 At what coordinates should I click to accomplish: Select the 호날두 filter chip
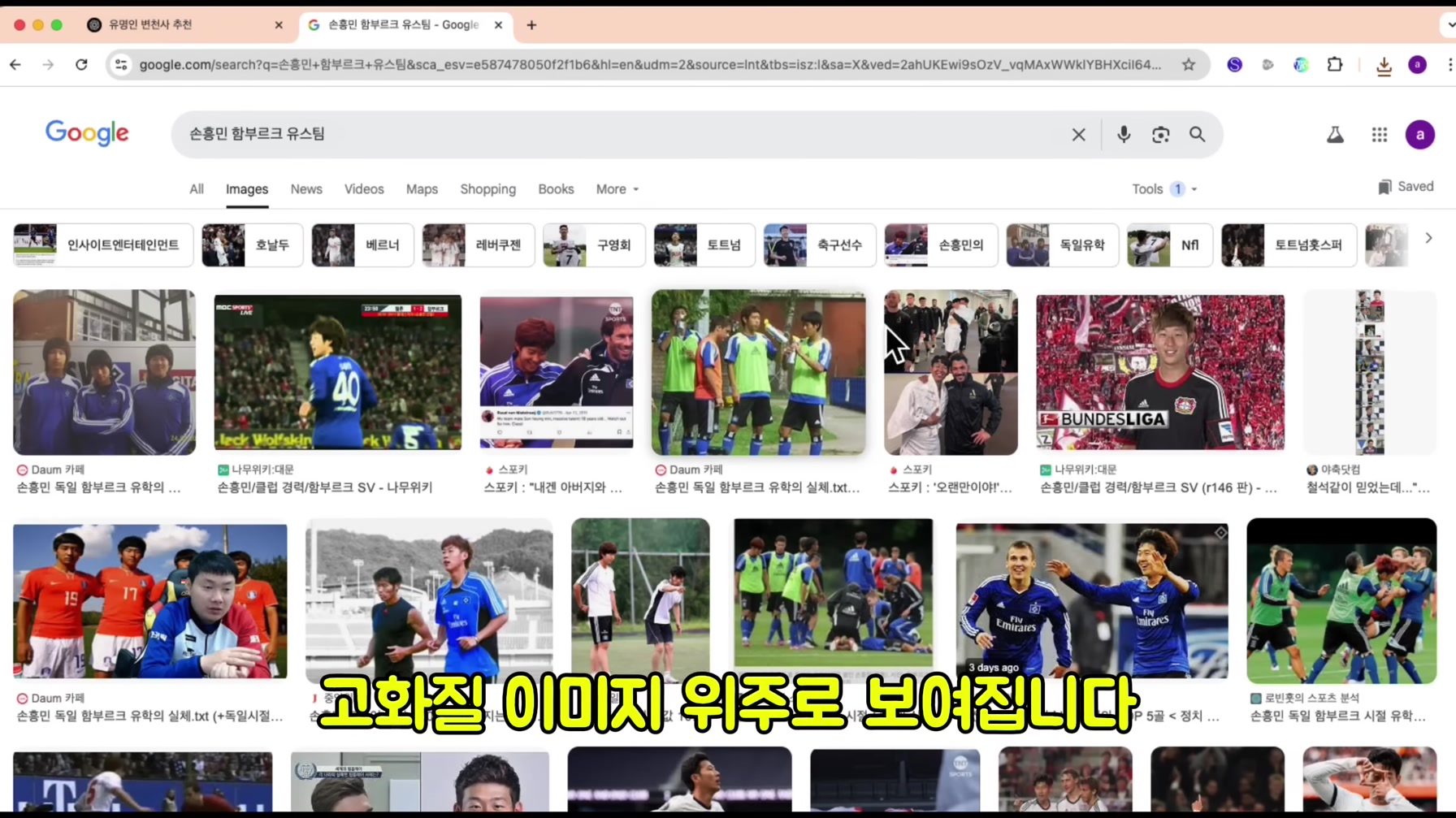pos(252,245)
